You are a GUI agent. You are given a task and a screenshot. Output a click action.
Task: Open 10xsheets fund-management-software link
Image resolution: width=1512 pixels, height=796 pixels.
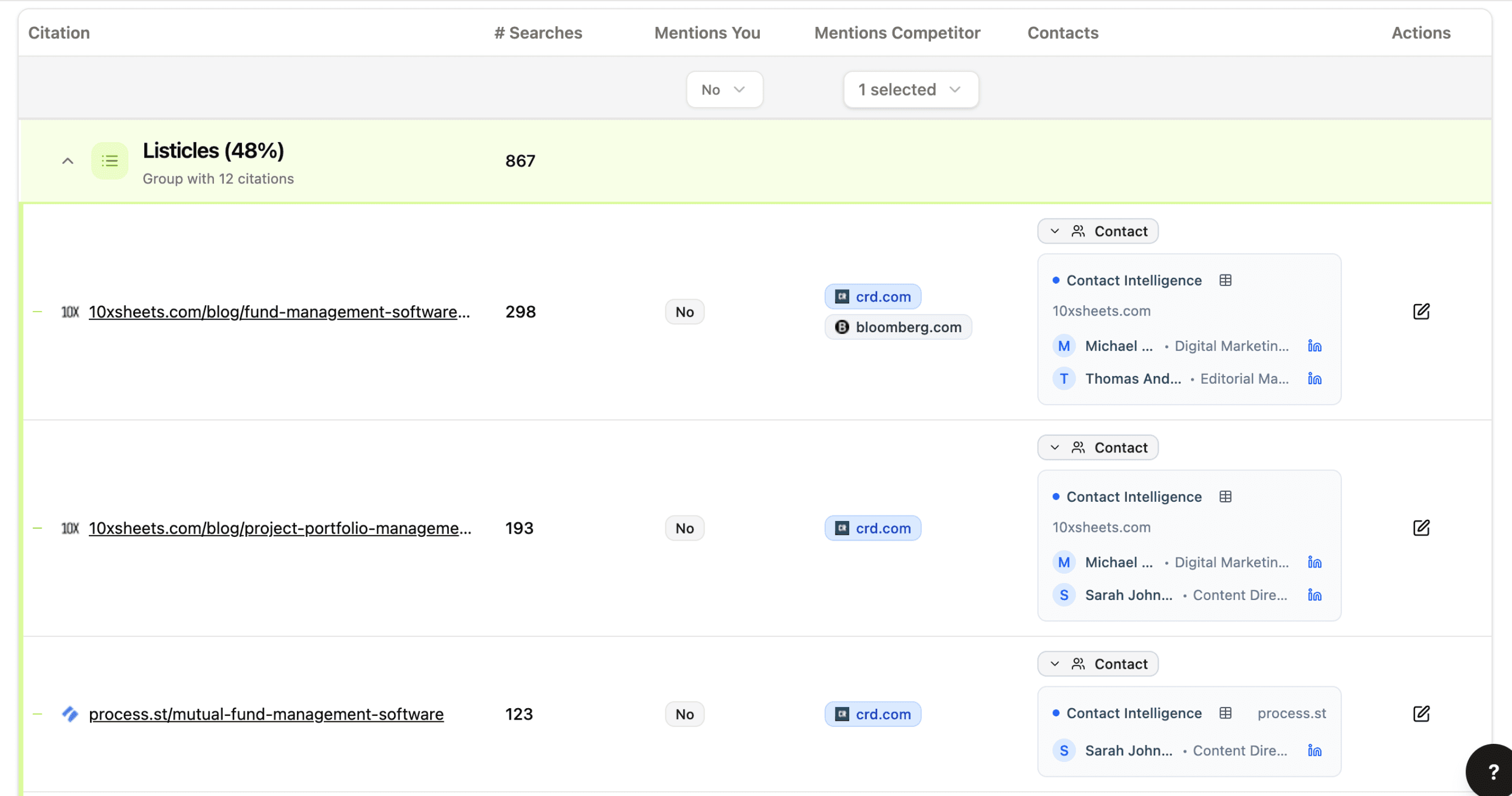[x=279, y=311]
